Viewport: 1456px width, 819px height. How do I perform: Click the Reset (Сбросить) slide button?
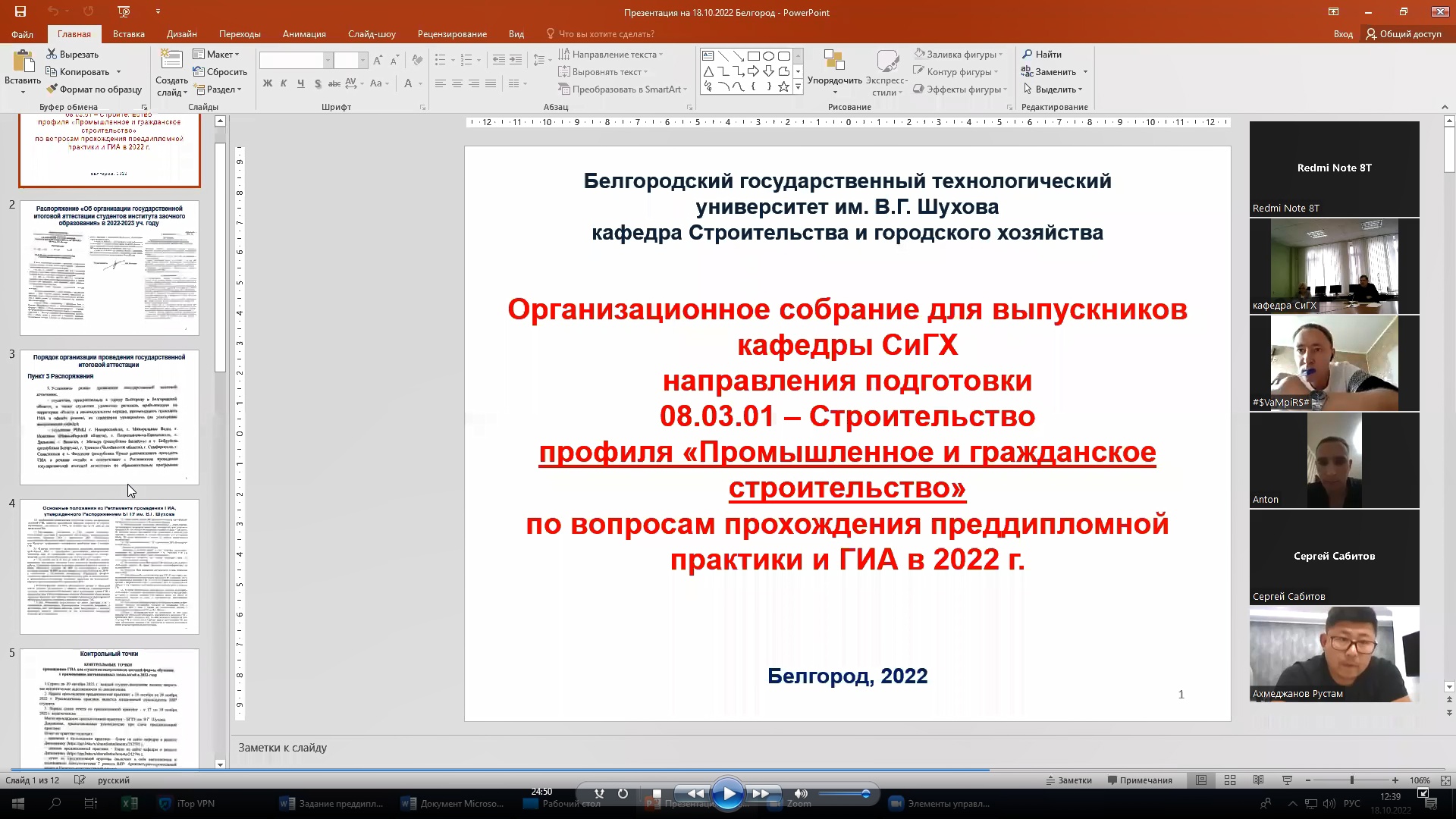(x=220, y=71)
